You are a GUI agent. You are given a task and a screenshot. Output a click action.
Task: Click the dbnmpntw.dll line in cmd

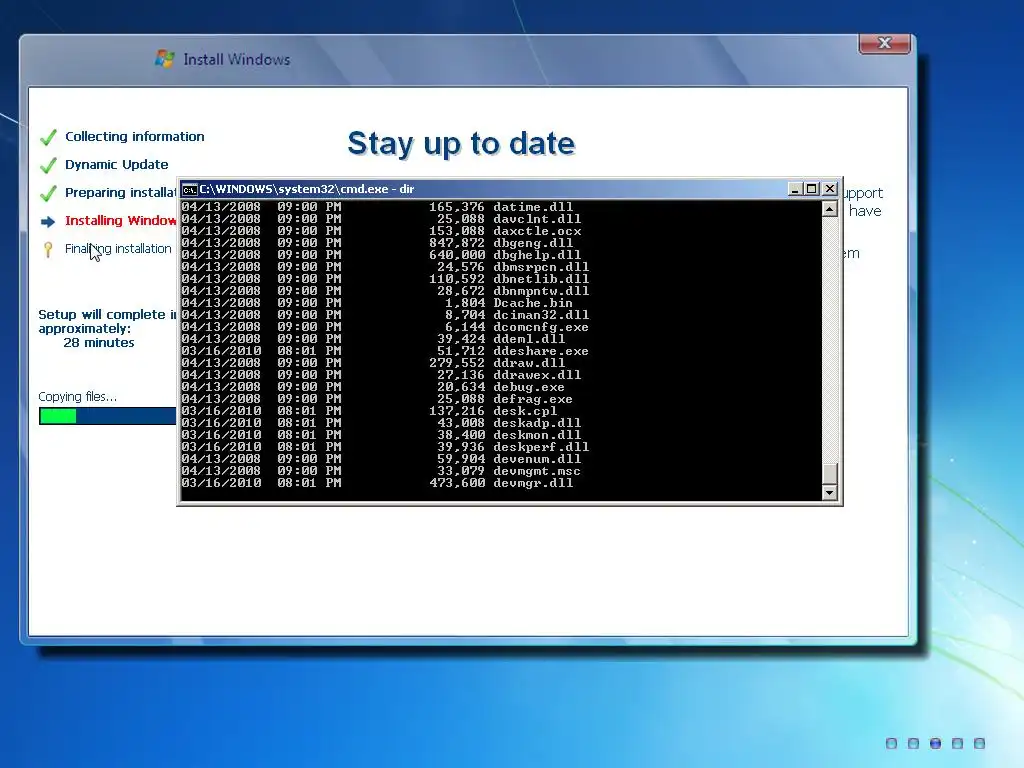(x=385, y=291)
